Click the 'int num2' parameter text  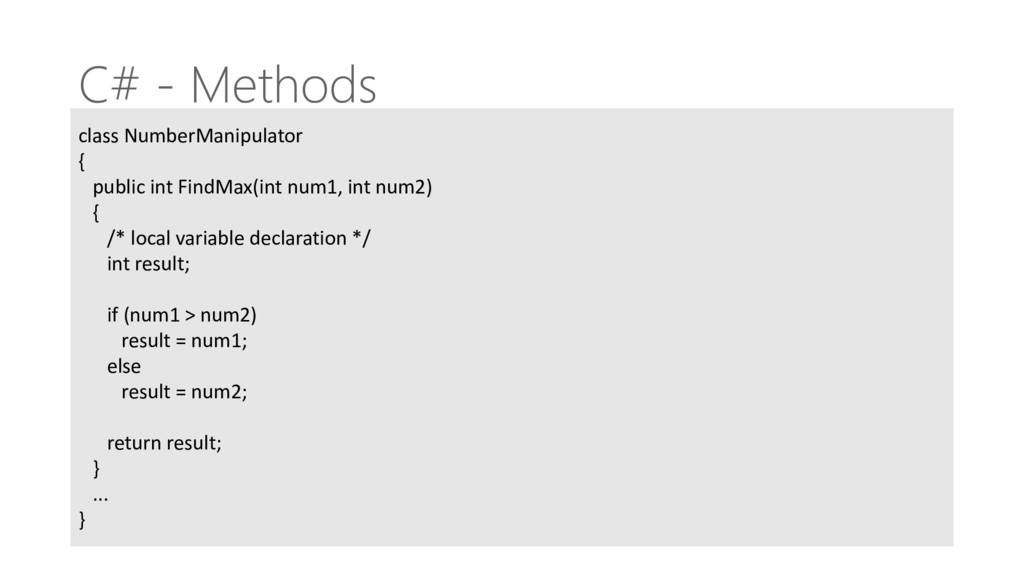[389, 187]
